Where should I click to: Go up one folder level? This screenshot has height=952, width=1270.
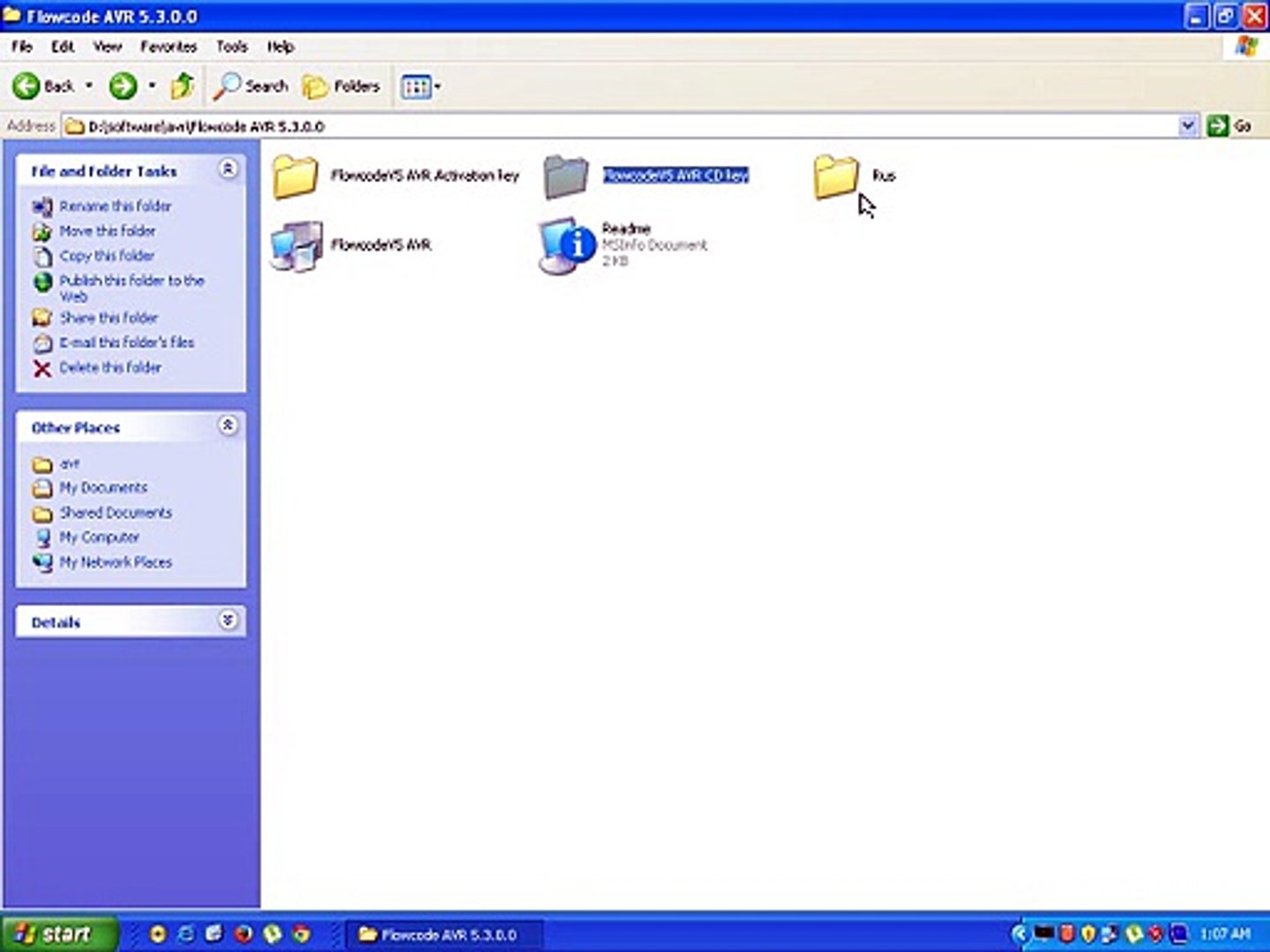coord(182,86)
